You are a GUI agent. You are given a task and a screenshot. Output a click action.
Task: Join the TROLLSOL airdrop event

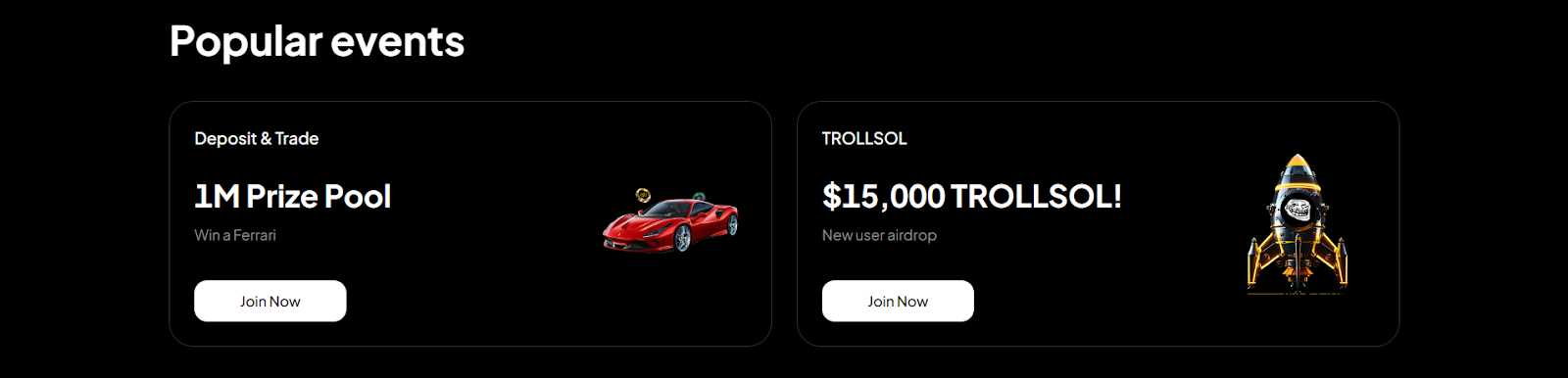898,301
